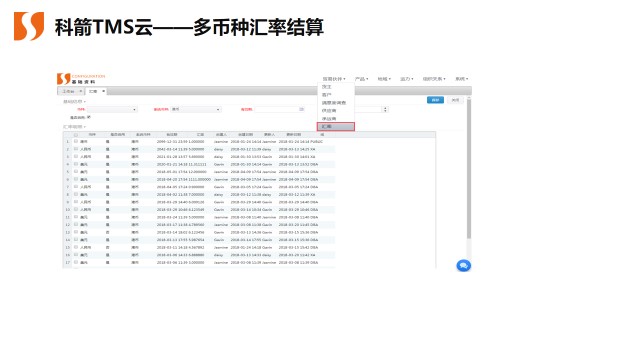Click the grey button beside the blue button
The height and width of the screenshot is (360, 640).
455,100
